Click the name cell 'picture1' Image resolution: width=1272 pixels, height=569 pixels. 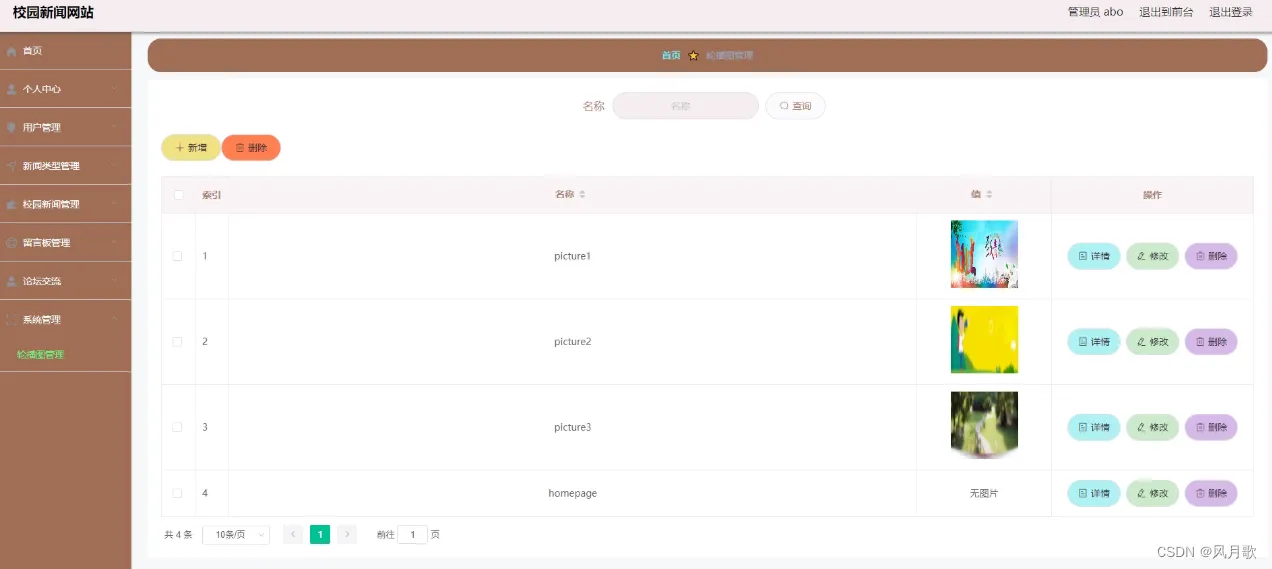pos(573,256)
